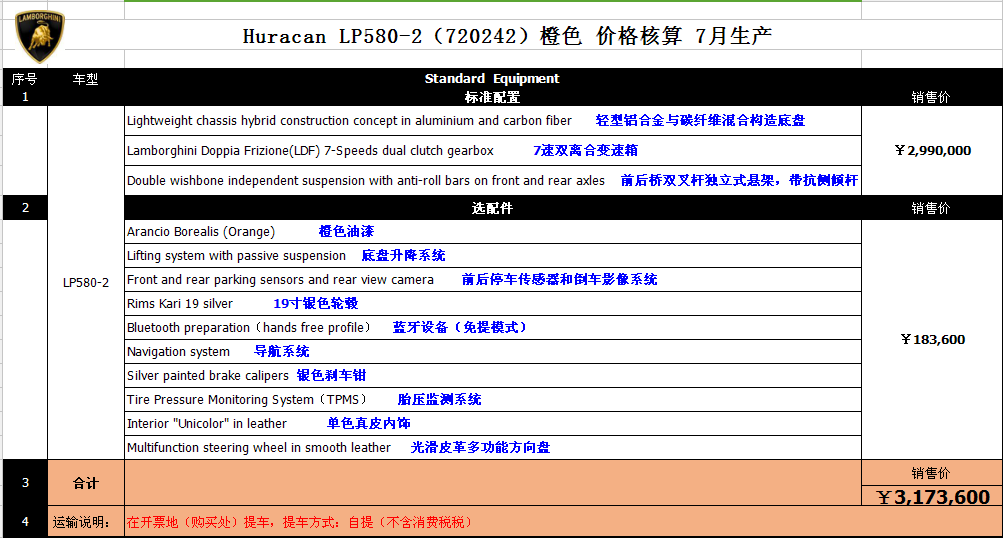Select the Interior Unicolor in leather row
This screenshot has height=538, width=1003.
point(493,423)
